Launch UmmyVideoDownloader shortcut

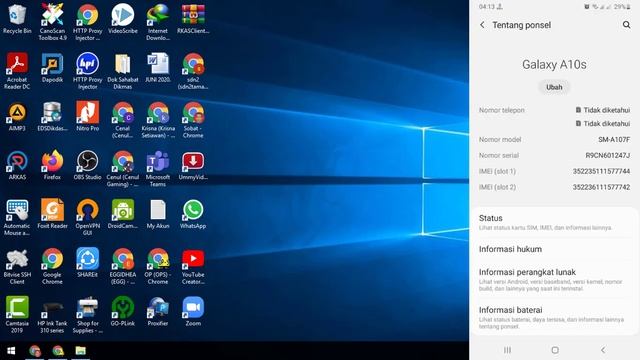193,165
